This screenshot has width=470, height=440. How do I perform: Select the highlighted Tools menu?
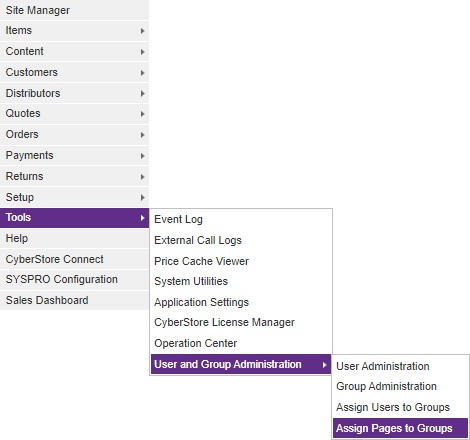coord(74,218)
